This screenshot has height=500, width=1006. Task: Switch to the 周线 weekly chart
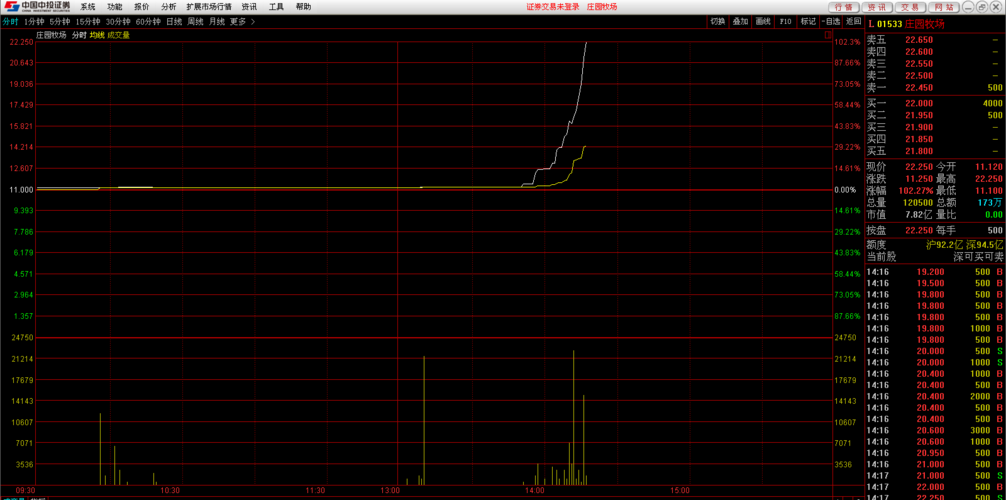click(195, 22)
